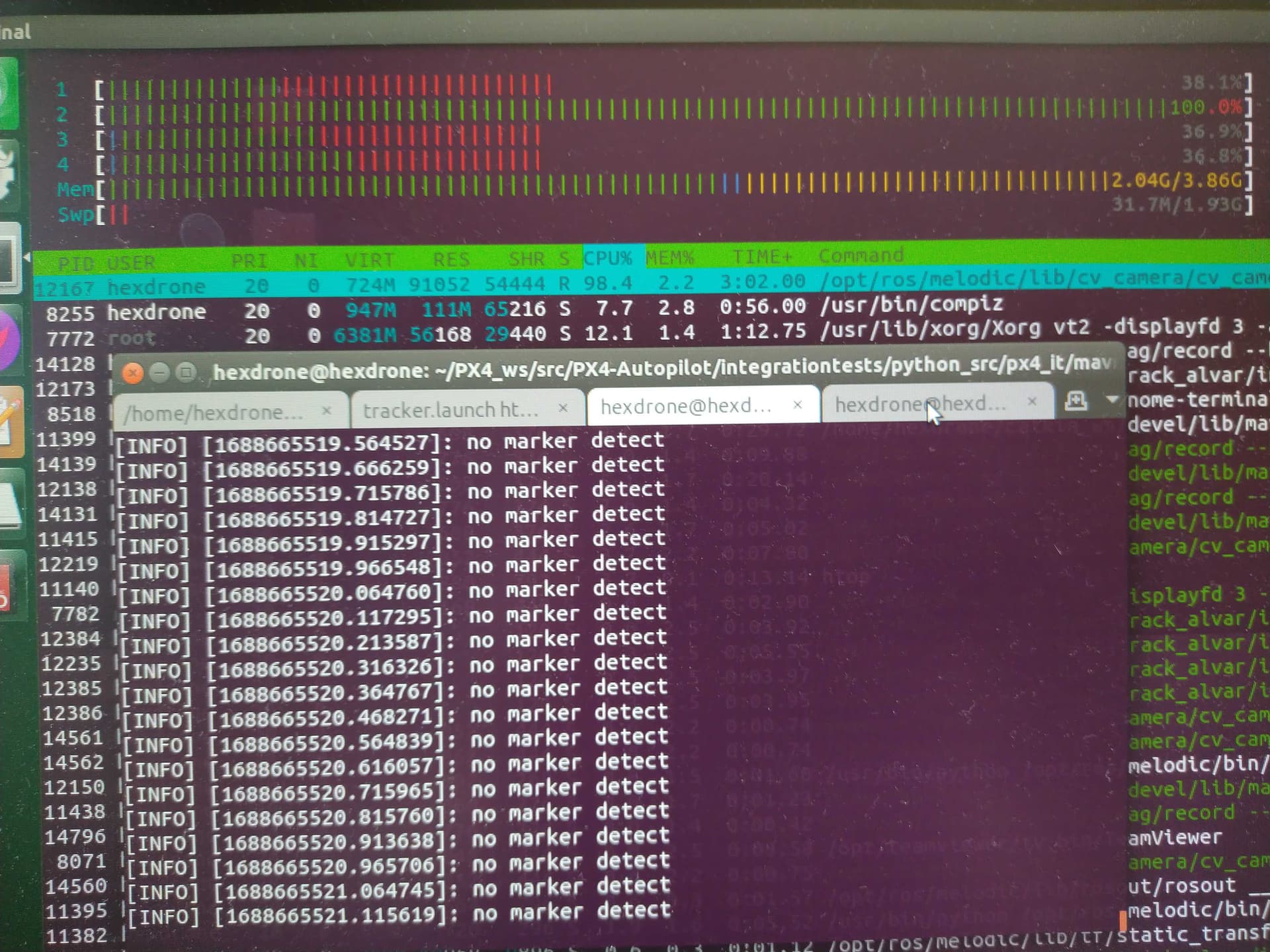The width and height of the screenshot is (1270, 952).
Task: Open the text editor pencil icon in the launcher
Action: [9, 423]
